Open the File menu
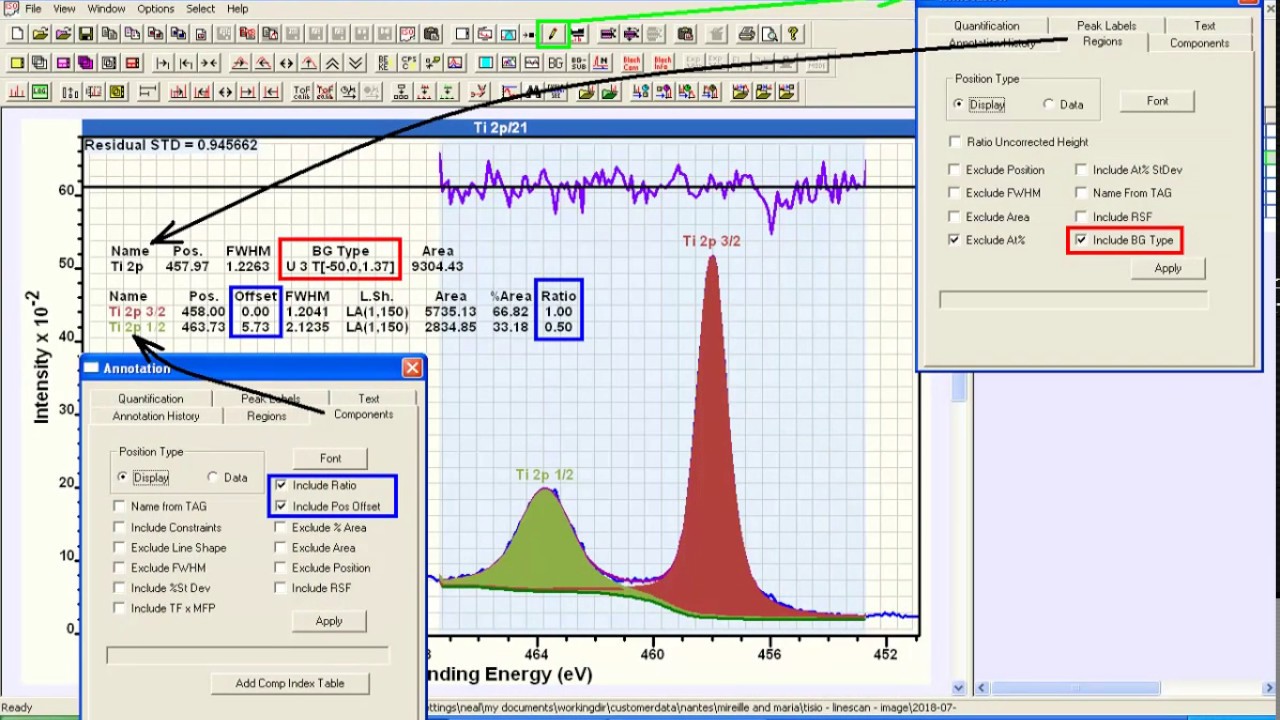Viewport: 1280px width, 720px height. point(33,9)
